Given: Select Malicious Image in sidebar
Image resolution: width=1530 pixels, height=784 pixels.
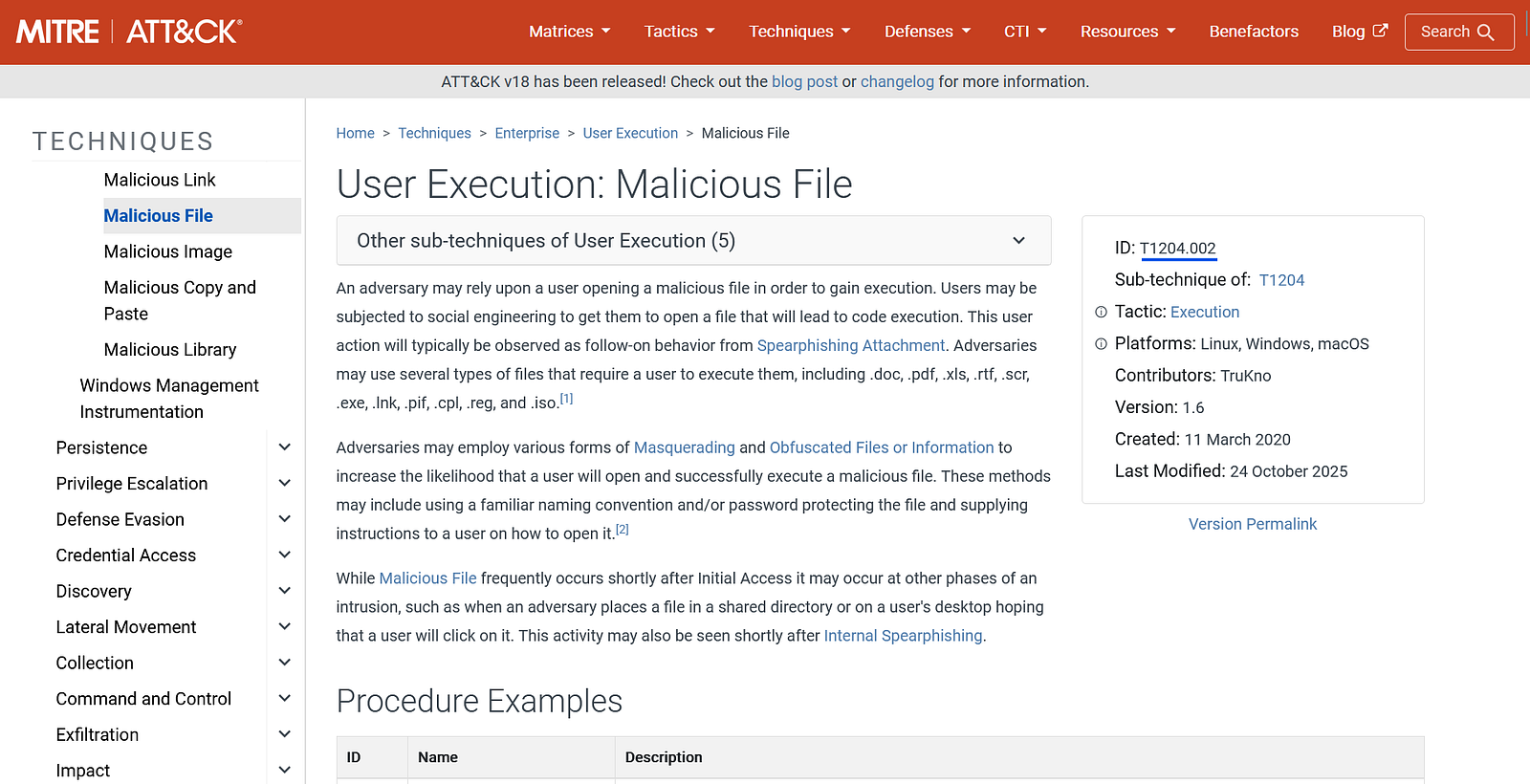Looking at the screenshot, I should coord(168,251).
